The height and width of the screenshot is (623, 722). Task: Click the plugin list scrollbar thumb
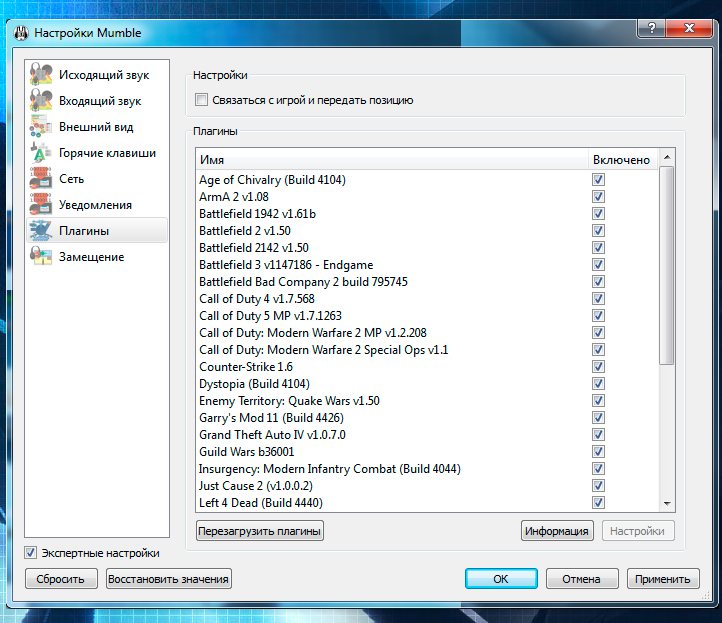tap(667, 266)
